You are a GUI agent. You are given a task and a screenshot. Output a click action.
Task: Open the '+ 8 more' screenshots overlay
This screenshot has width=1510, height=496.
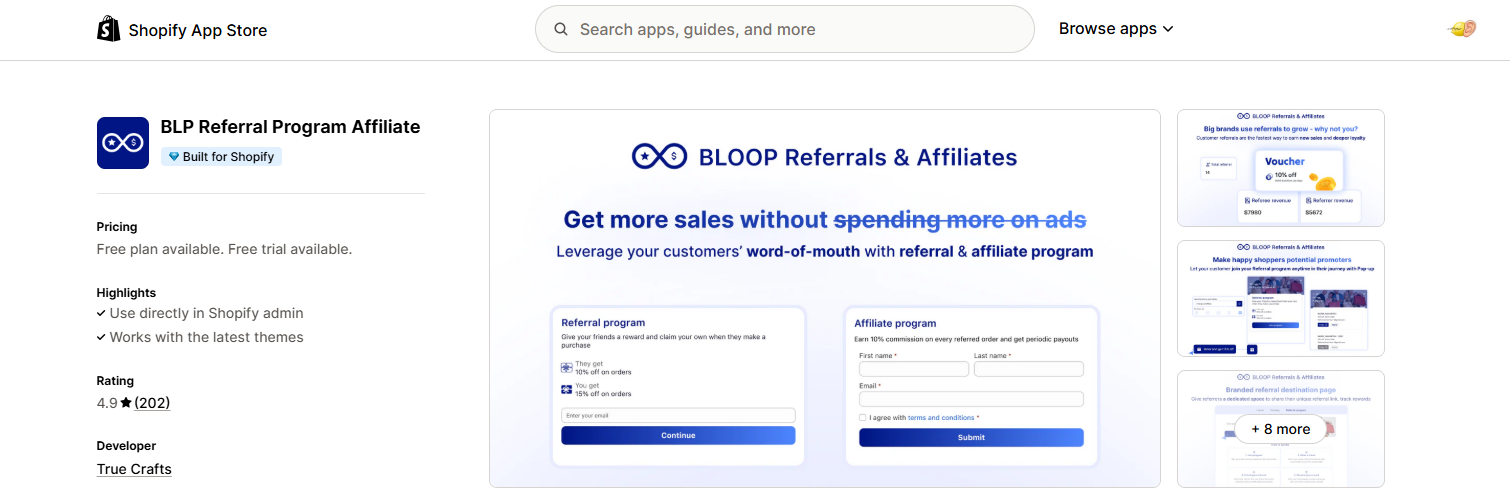click(x=1280, y=429)
